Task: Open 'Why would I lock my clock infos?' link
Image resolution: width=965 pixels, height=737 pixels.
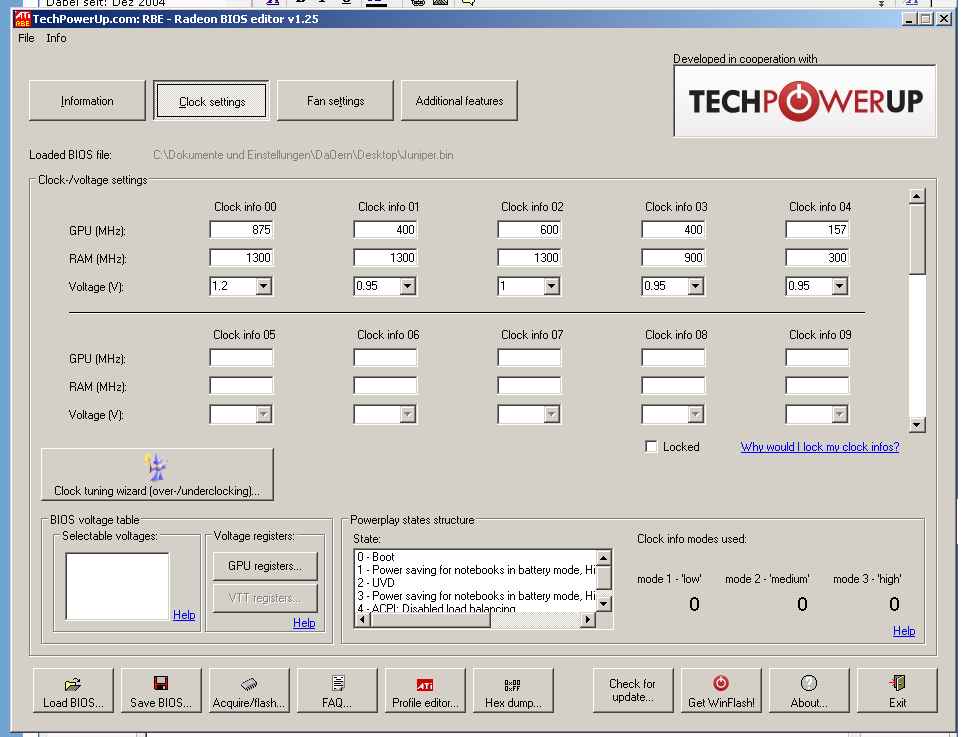Action: point(820,447)
